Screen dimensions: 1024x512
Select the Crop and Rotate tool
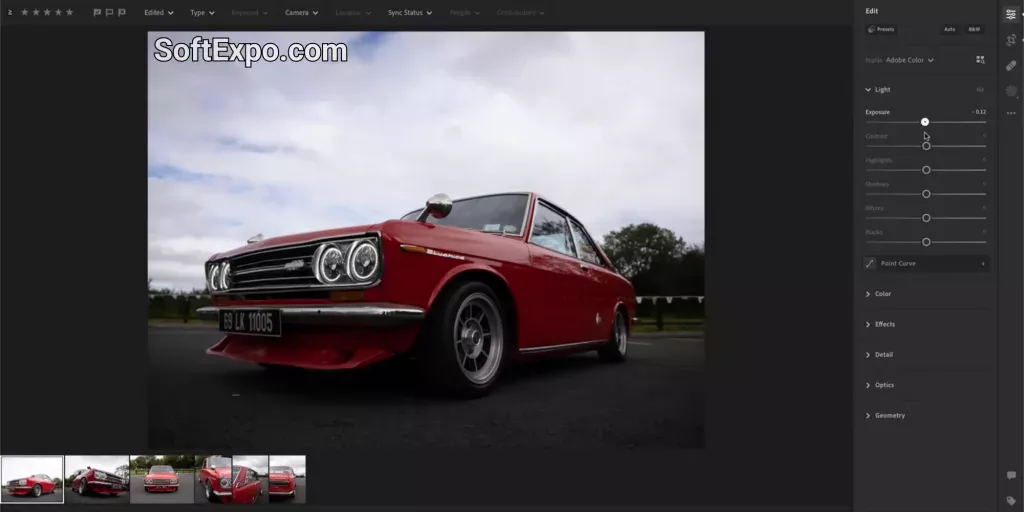click(1011, 40)
